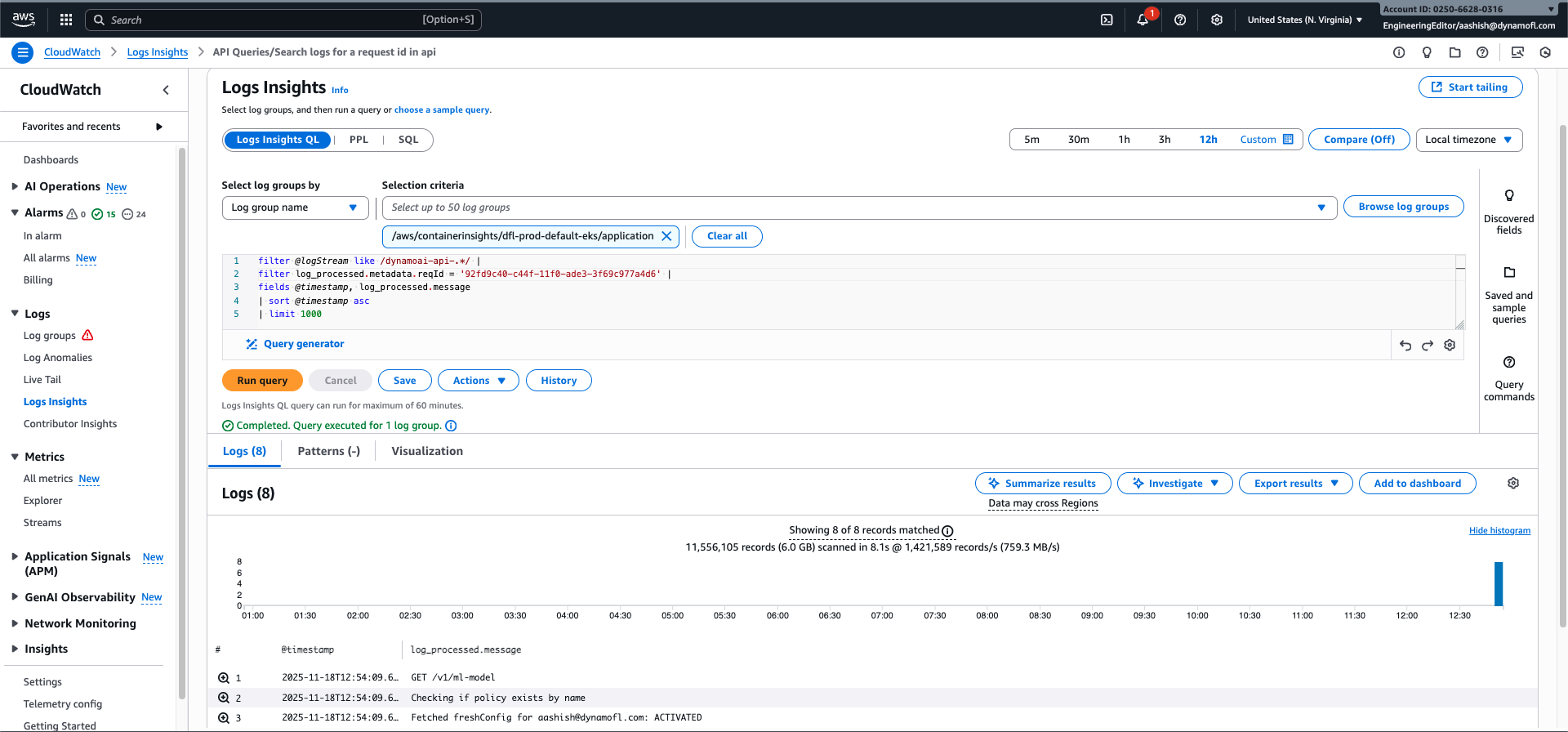Open the screen monitor icon in toolbar
1568x732 pixels.
coord(1517,52)
